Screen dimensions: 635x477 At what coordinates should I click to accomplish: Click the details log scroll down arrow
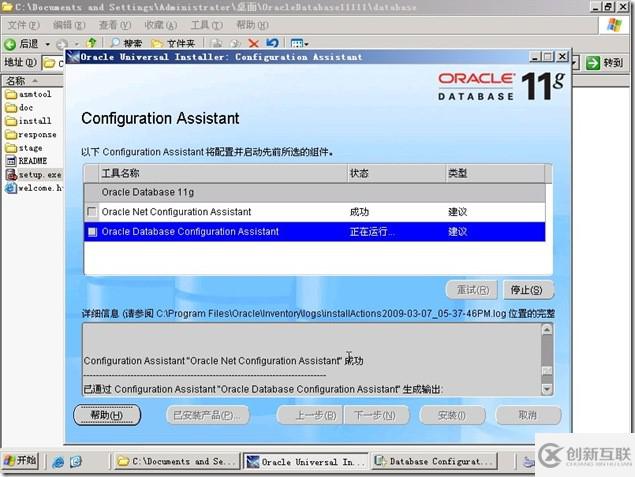click(547, 389)
